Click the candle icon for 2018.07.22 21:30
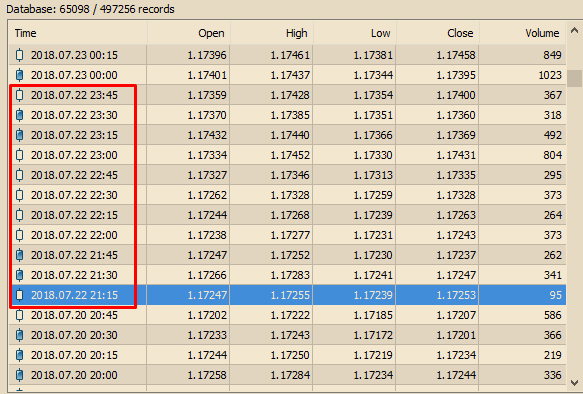583x394 pixels. [x=20, y=275]
